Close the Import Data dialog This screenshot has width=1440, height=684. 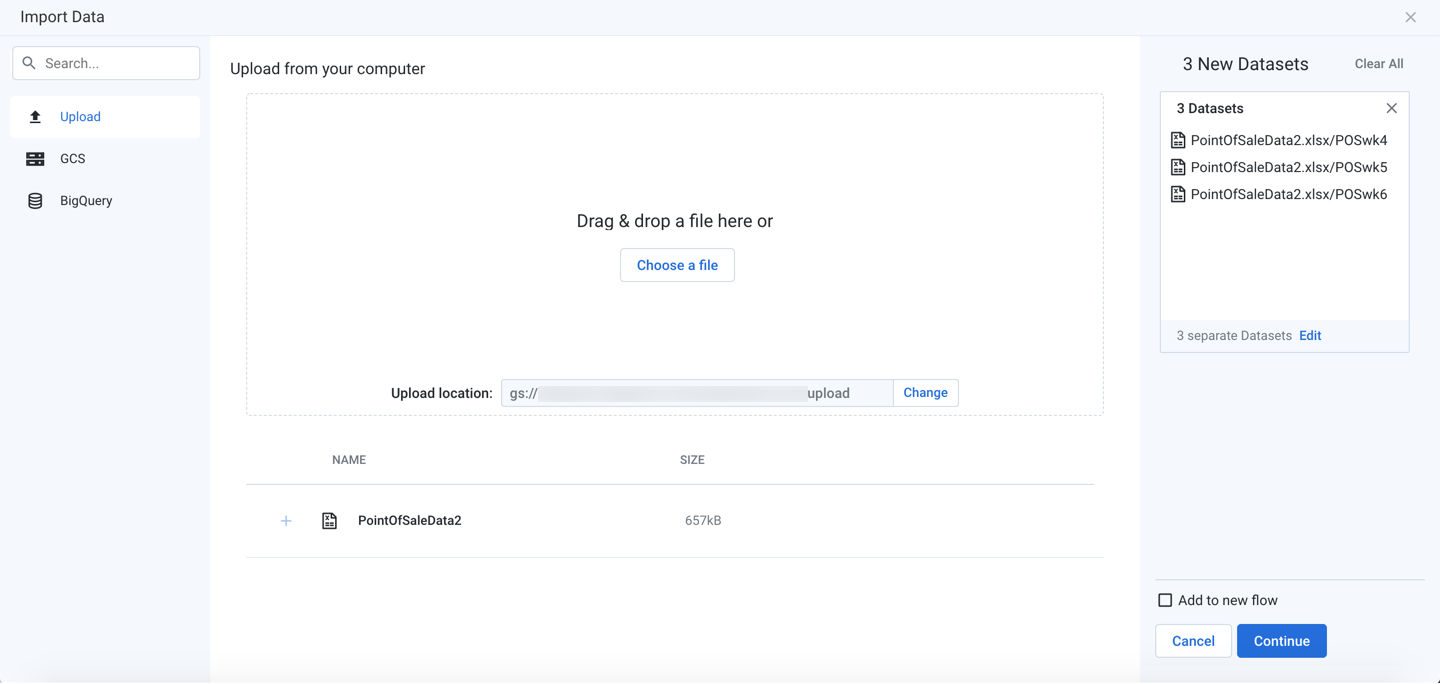point(1410,17)
